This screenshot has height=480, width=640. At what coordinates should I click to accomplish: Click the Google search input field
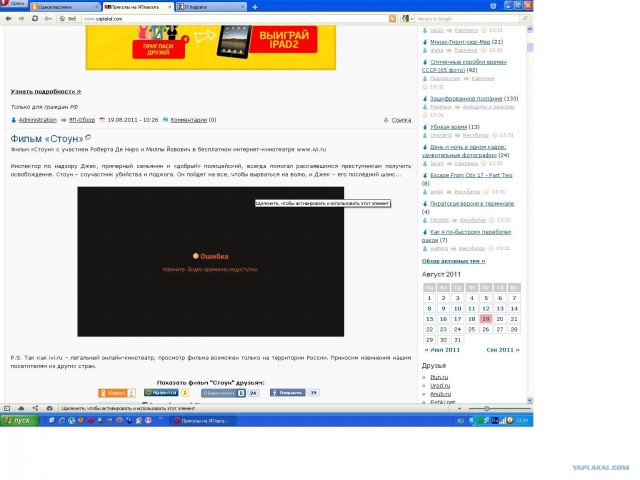[467, 19]
